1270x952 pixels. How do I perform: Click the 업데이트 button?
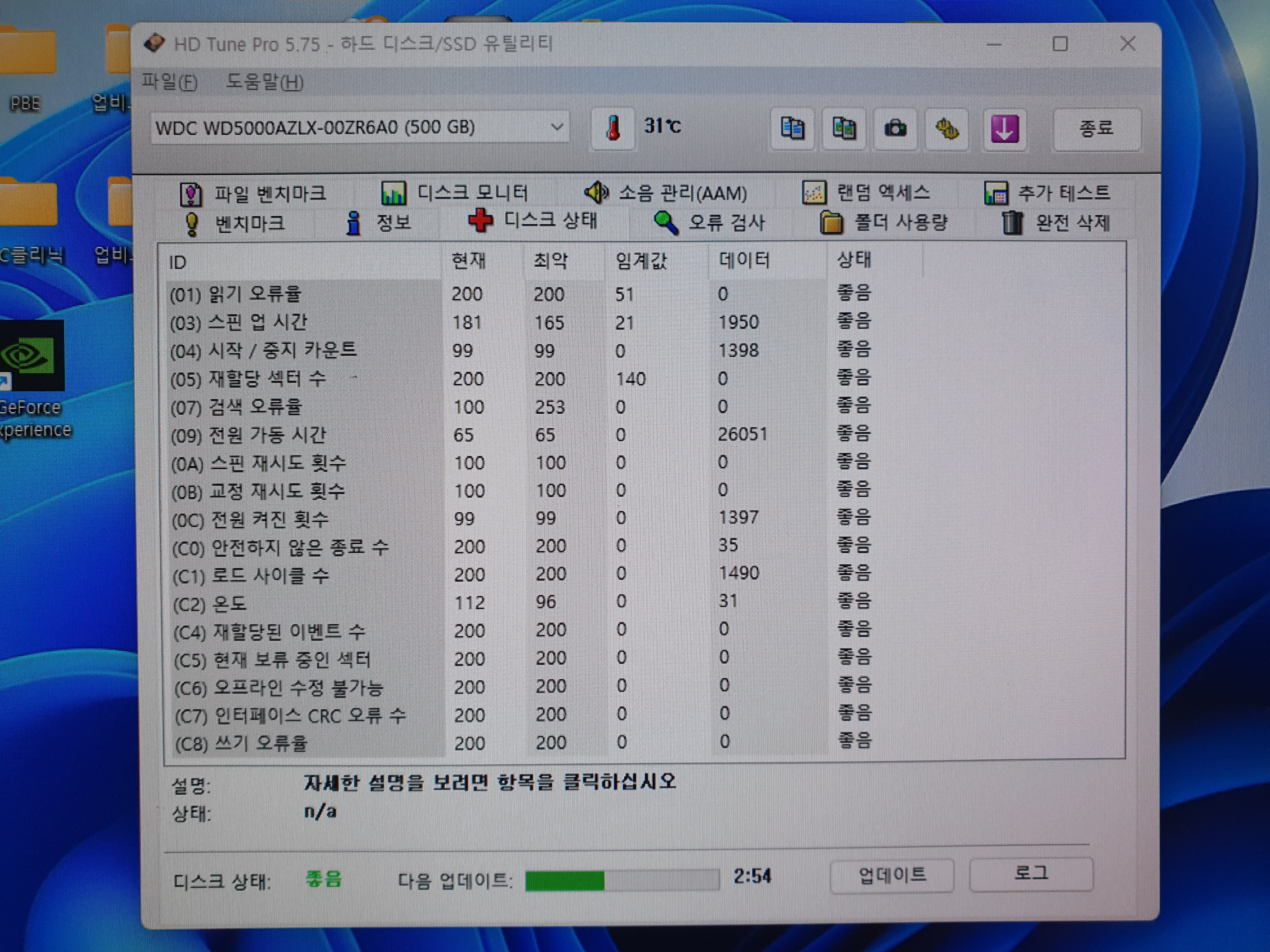[x=892, y=876]
